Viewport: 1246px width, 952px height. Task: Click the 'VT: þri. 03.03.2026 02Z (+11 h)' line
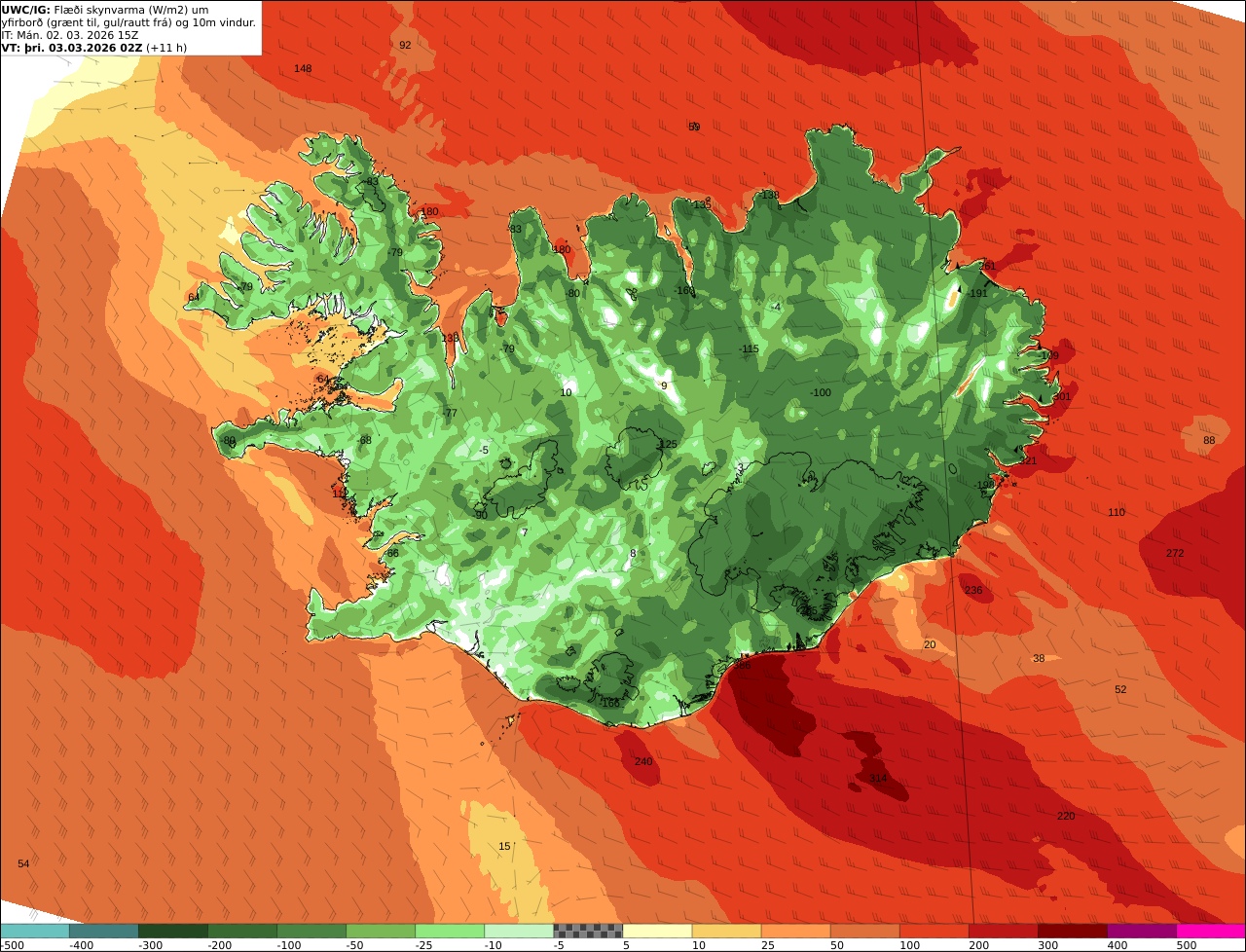click(x=94, y=47)
